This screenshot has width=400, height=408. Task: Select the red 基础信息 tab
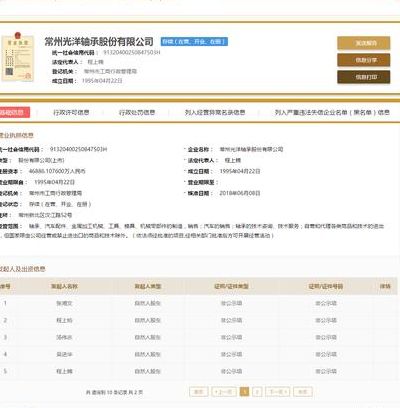[x=13, y=112]
